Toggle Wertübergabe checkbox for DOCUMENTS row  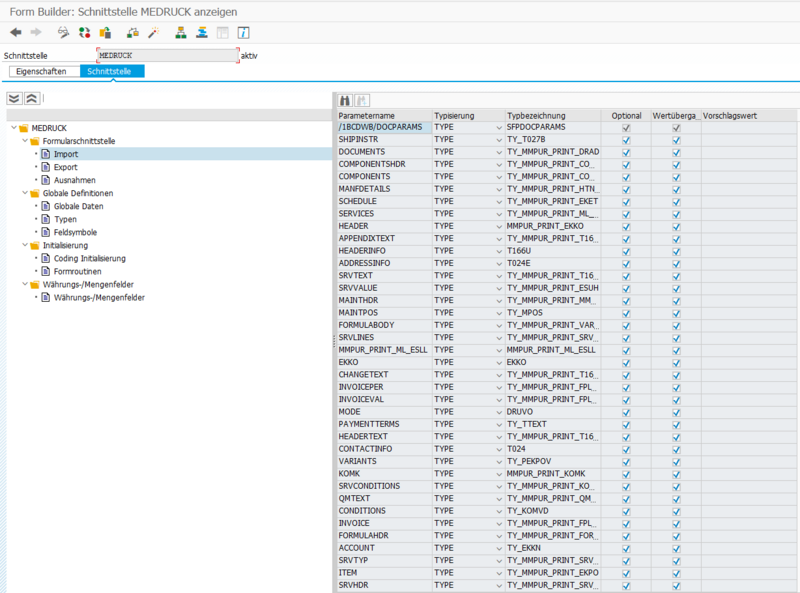click(x=676, y=152)
